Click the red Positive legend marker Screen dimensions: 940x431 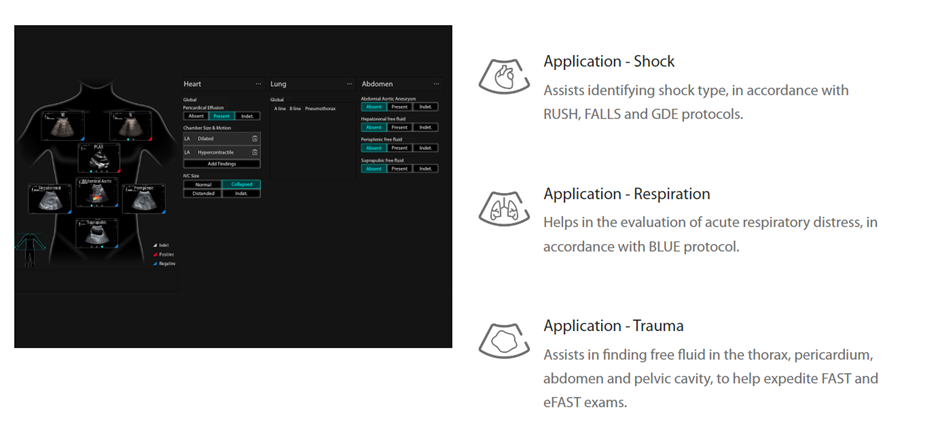tap(155, 254)
